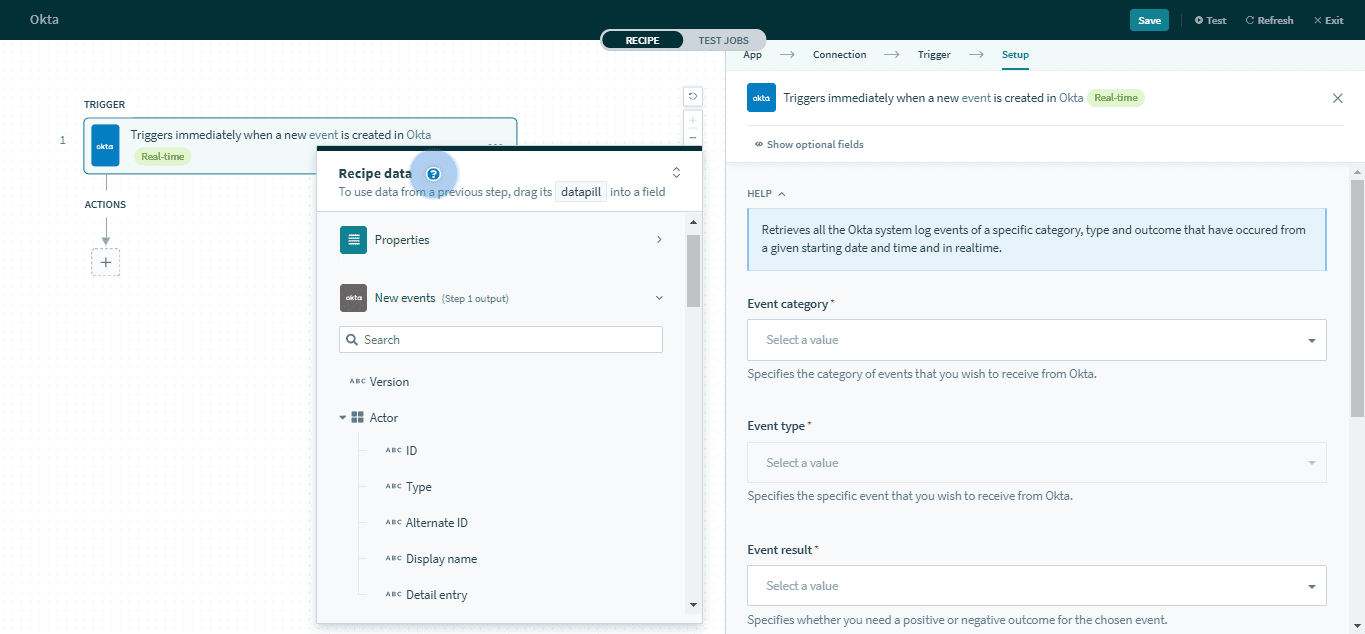Add an action step with plus box
The width and height of the screenshot is (1365, 634).
coord(105,262)
